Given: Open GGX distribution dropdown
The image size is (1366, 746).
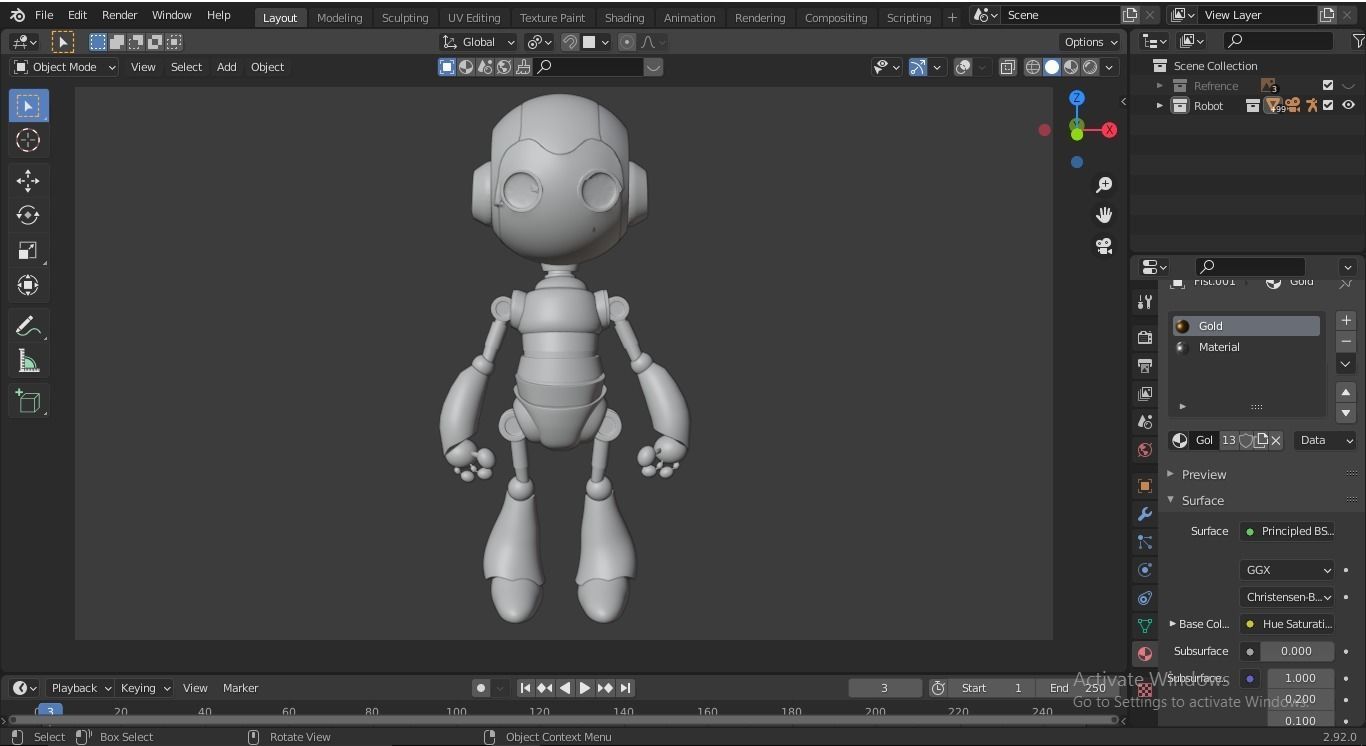Looking at the screenshot, I should click(1287, 570).
